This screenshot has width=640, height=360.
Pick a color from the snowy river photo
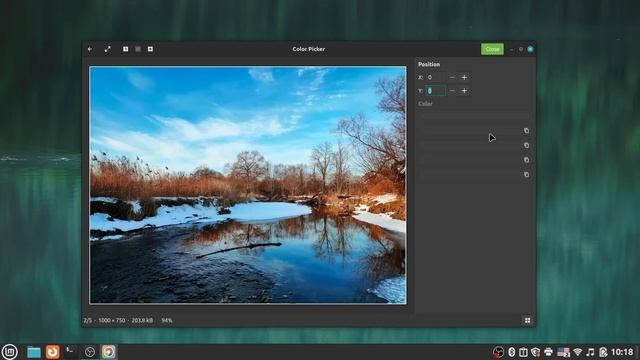tap(248, 185)
